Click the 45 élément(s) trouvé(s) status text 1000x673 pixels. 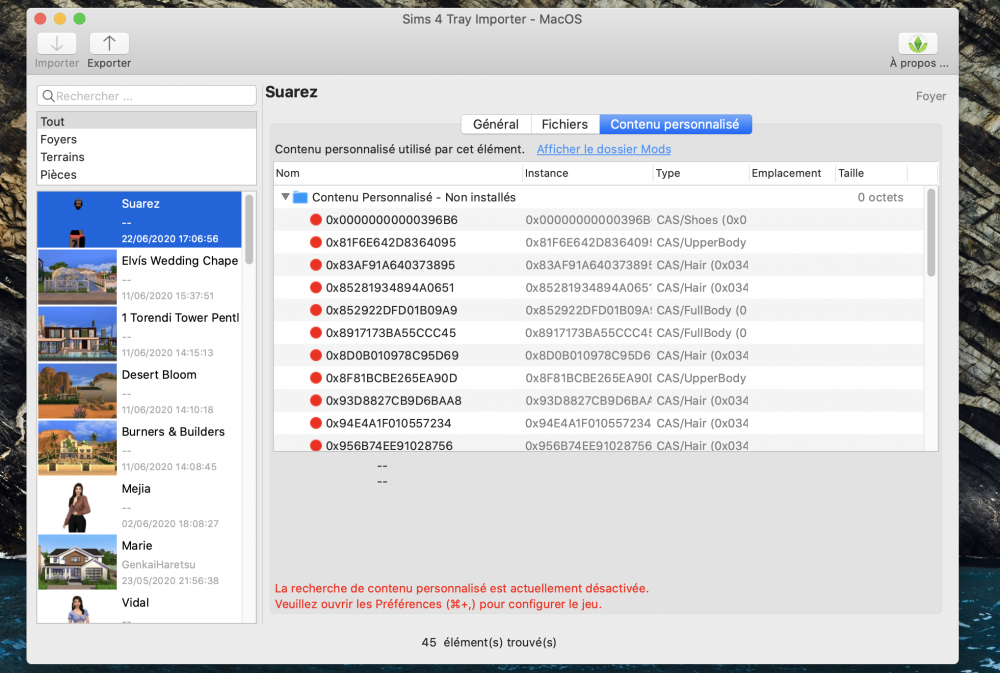[x=489, y=642]
